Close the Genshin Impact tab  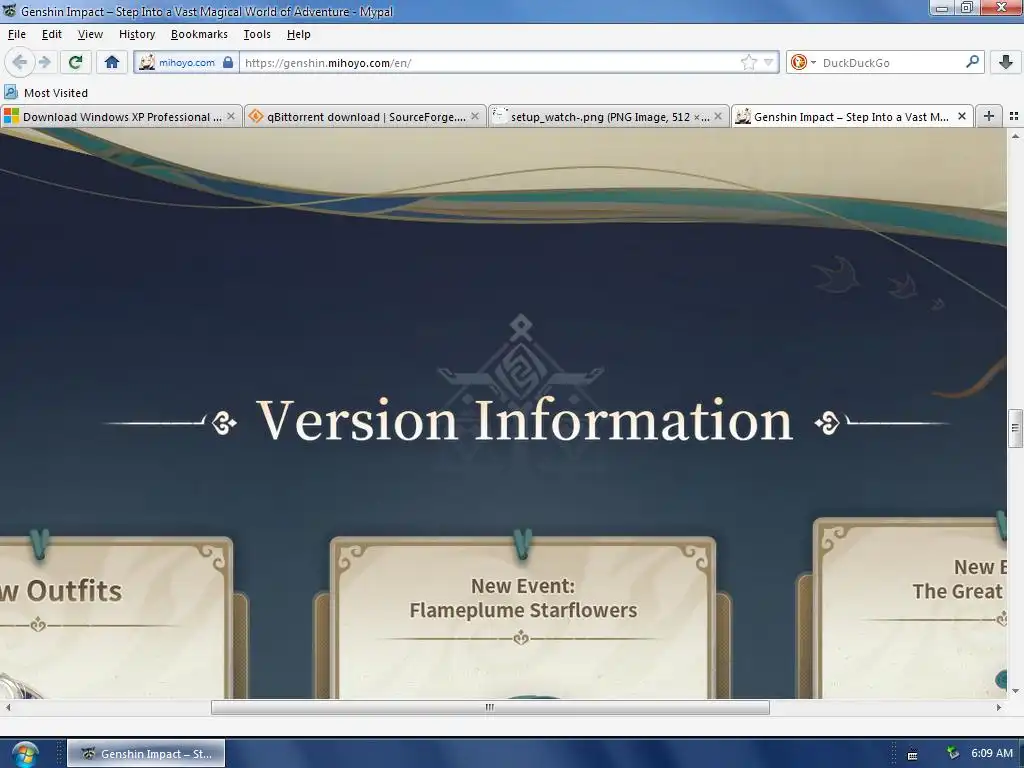point(962,116)
